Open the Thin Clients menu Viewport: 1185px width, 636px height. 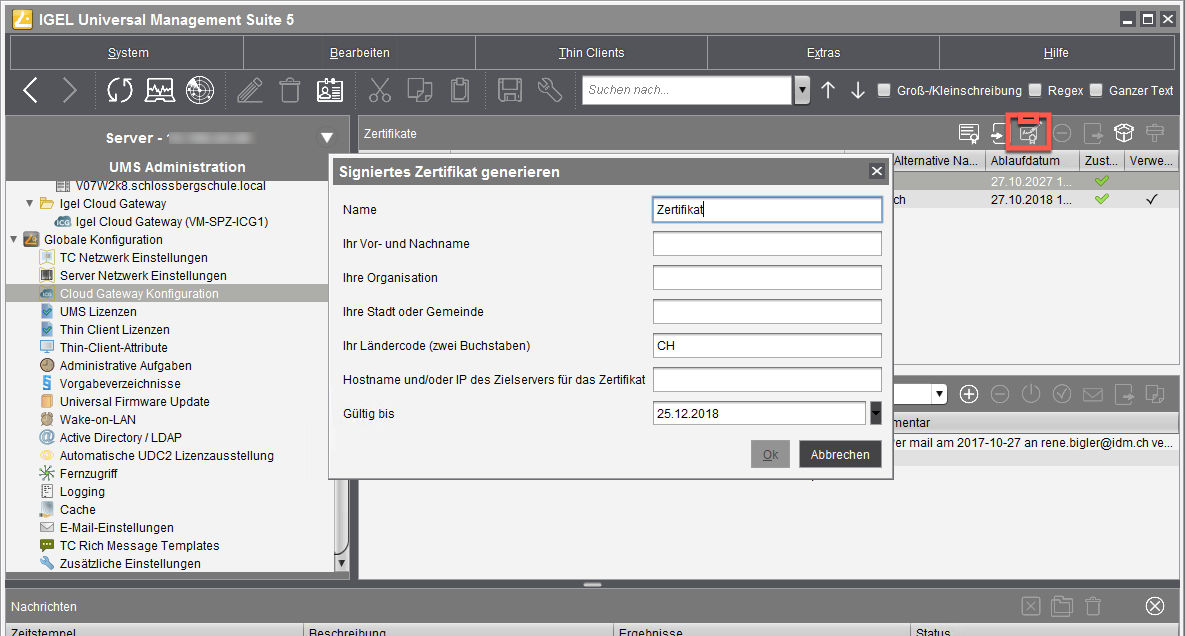point(590,52)
